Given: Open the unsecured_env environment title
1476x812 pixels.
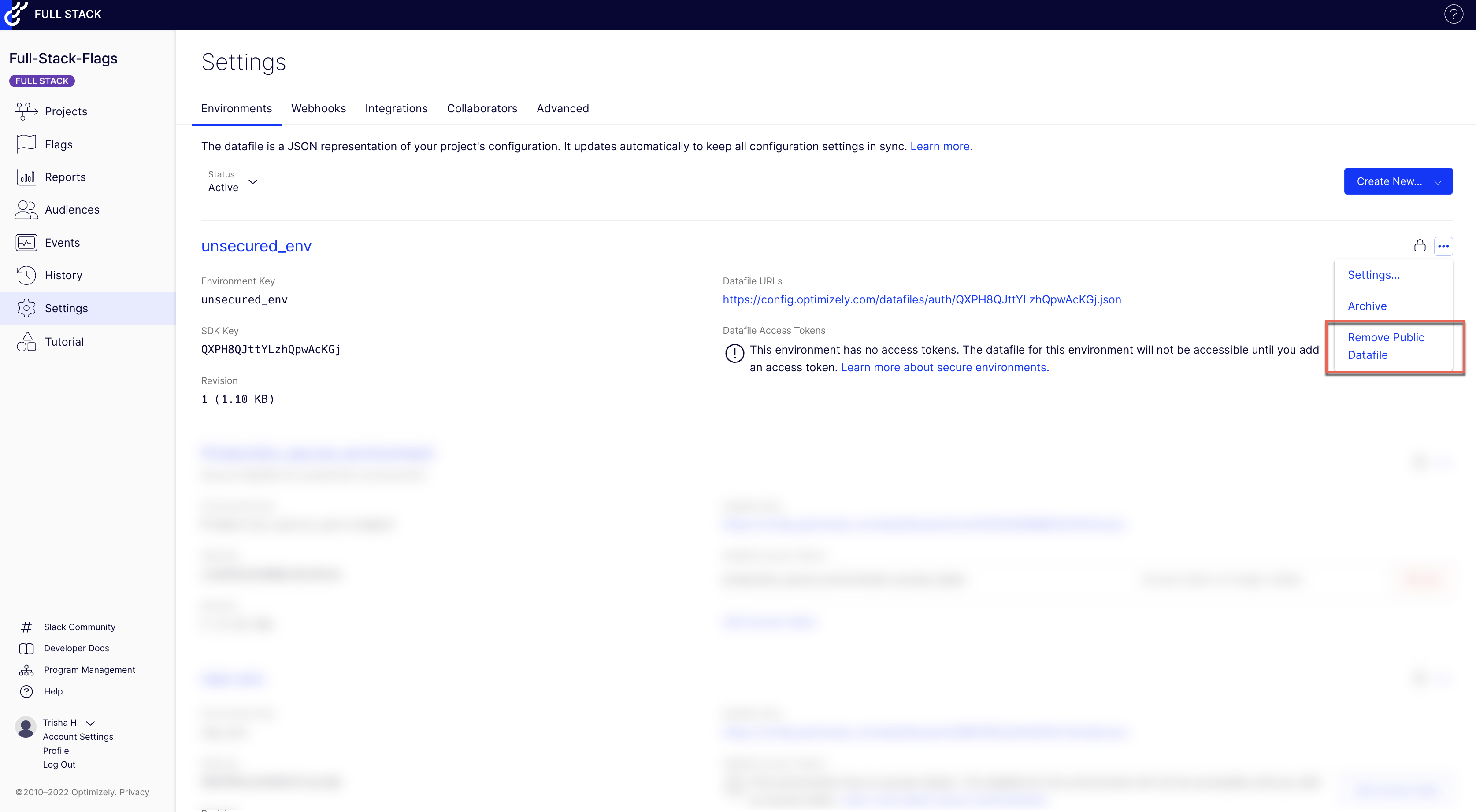Looking at the screenshot, I should [256, 246].
